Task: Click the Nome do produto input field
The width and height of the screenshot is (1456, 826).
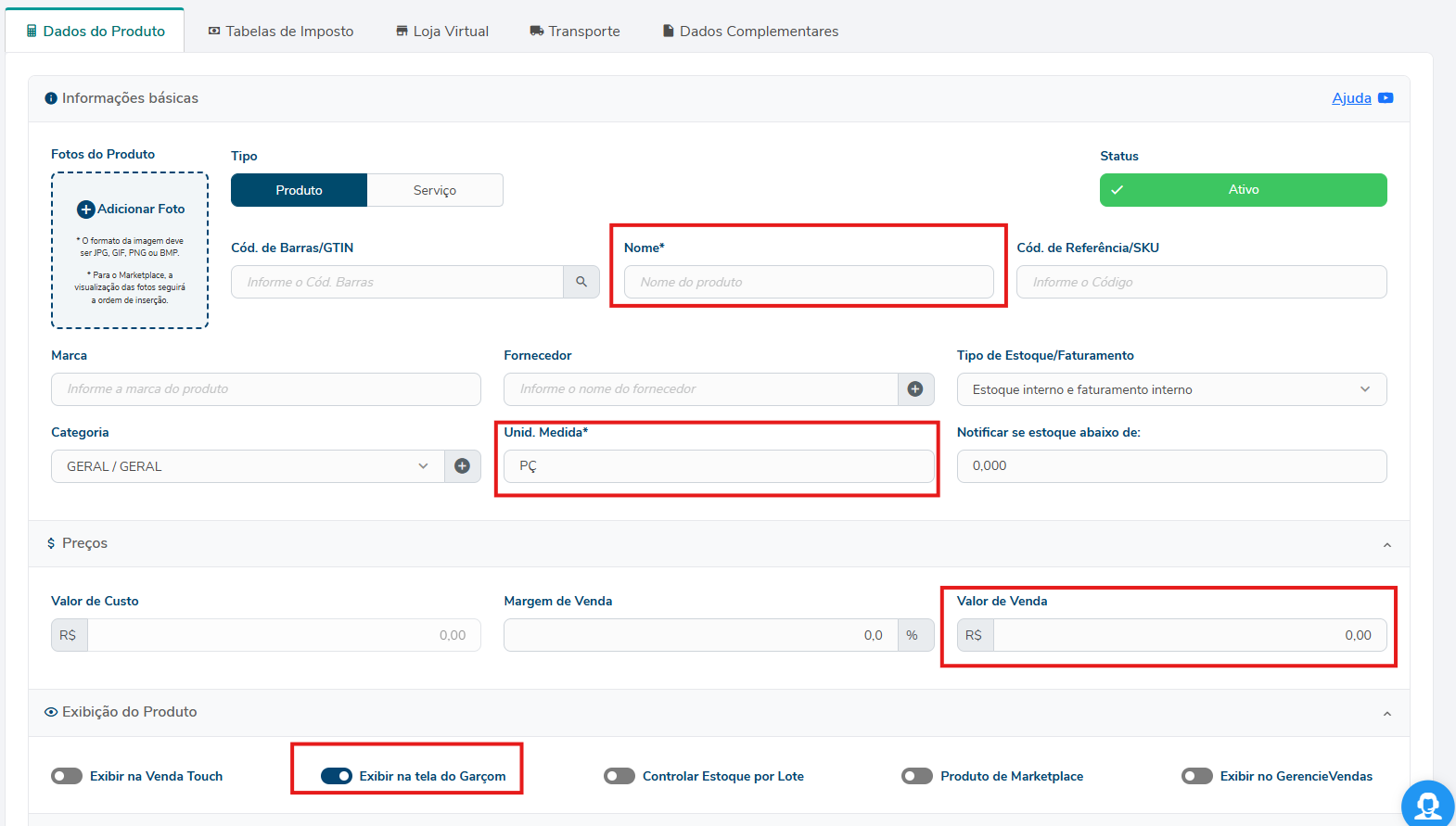Action: click(x=808, y=282)
